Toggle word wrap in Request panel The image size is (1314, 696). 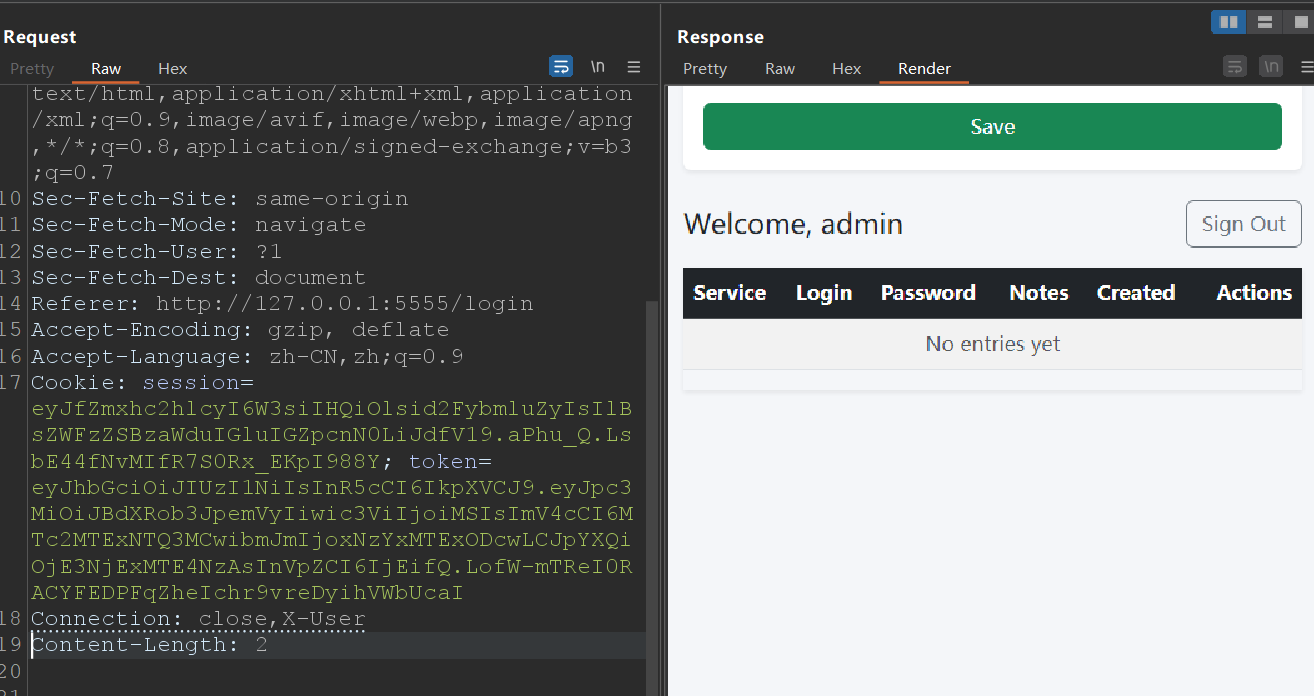561,67
